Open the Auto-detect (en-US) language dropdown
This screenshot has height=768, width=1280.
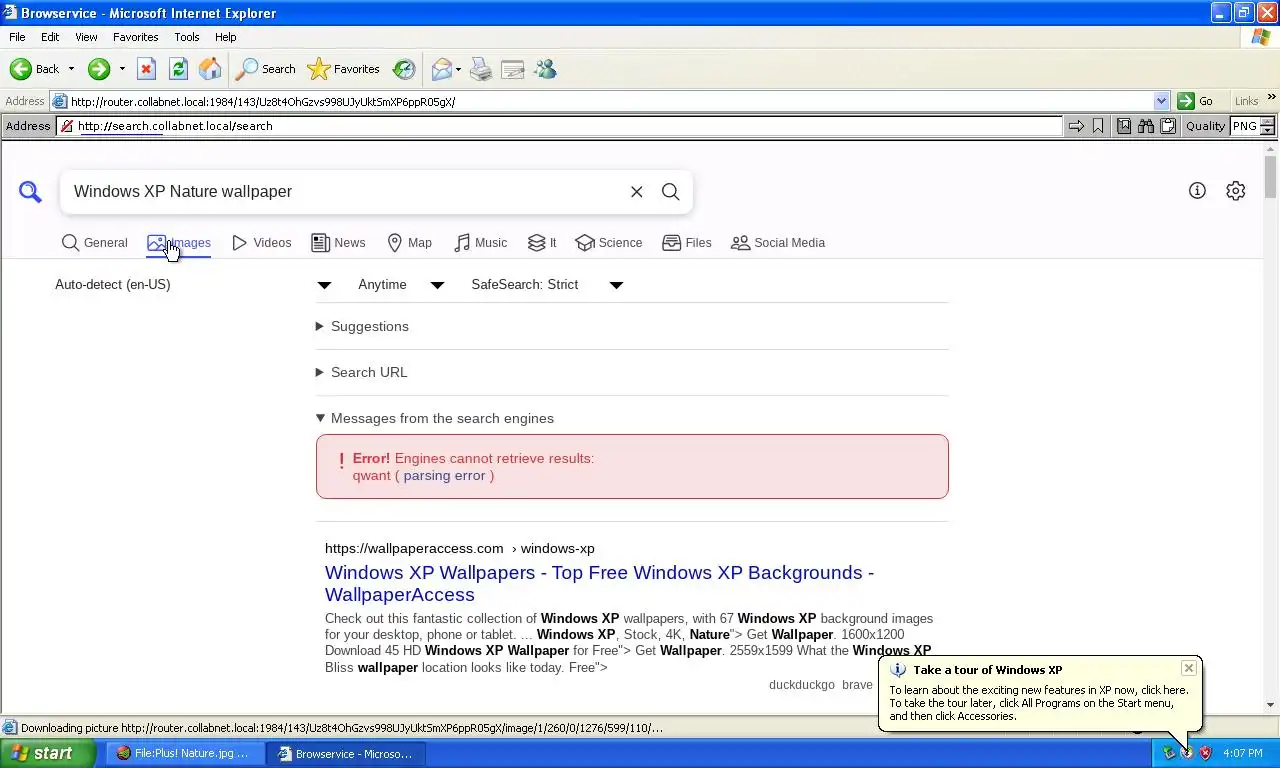195,285
